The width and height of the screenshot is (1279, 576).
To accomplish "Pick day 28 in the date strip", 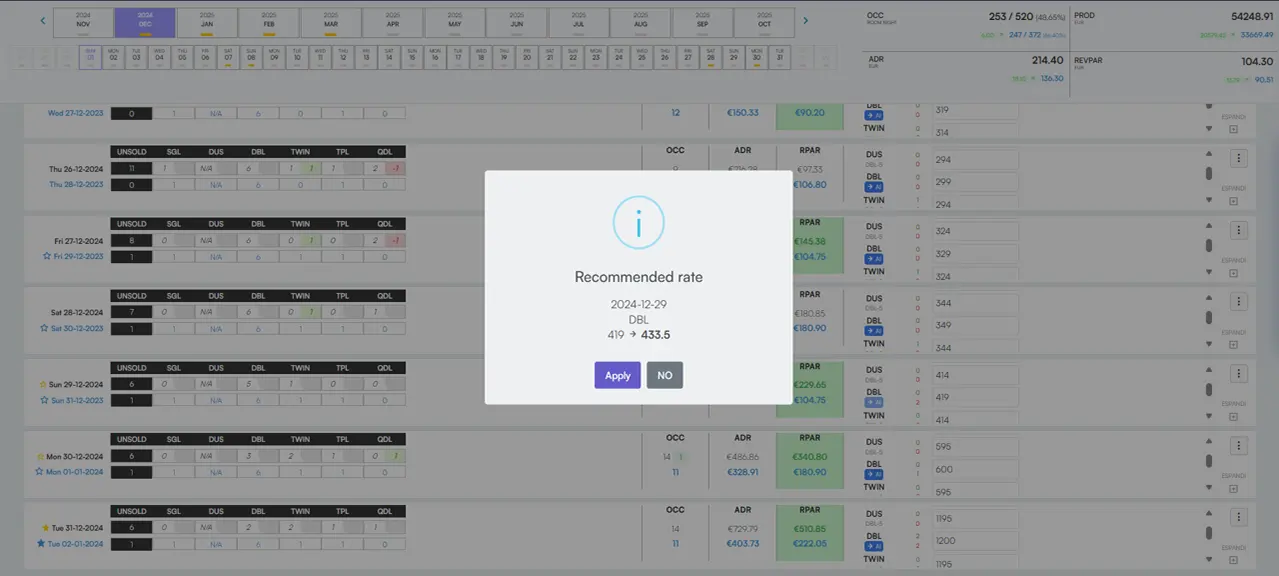I will (x=710, y=57).
